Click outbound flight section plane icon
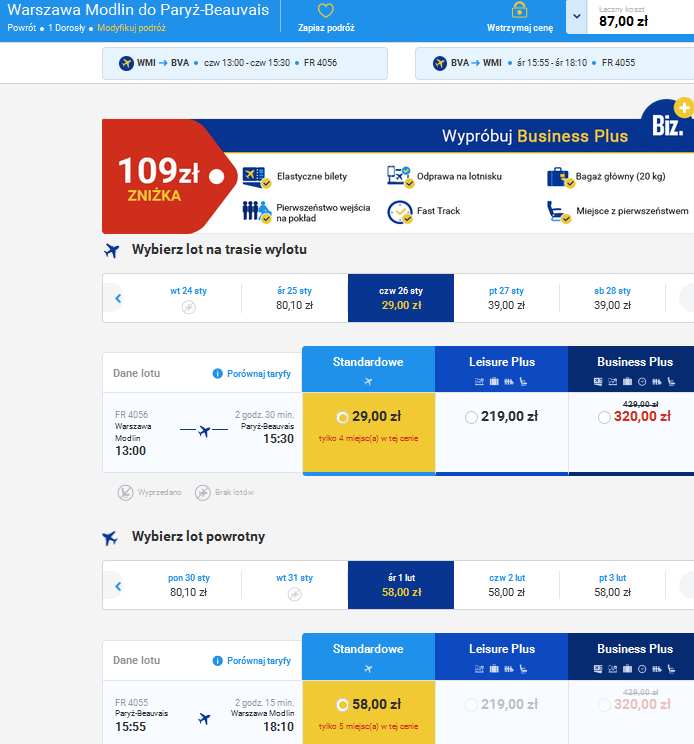The image size is (694, 744). [111, 250]
